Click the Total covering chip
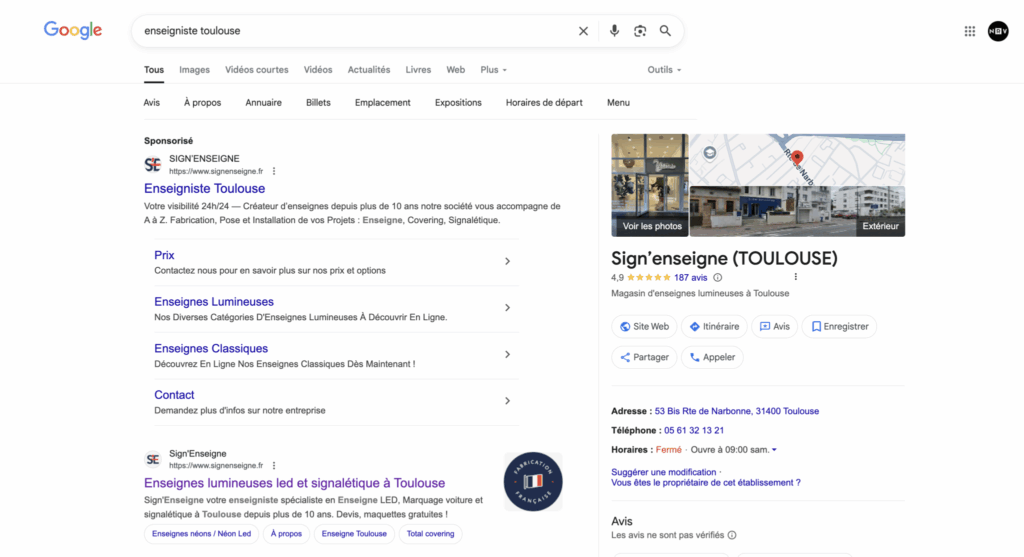 pos(430,534)
